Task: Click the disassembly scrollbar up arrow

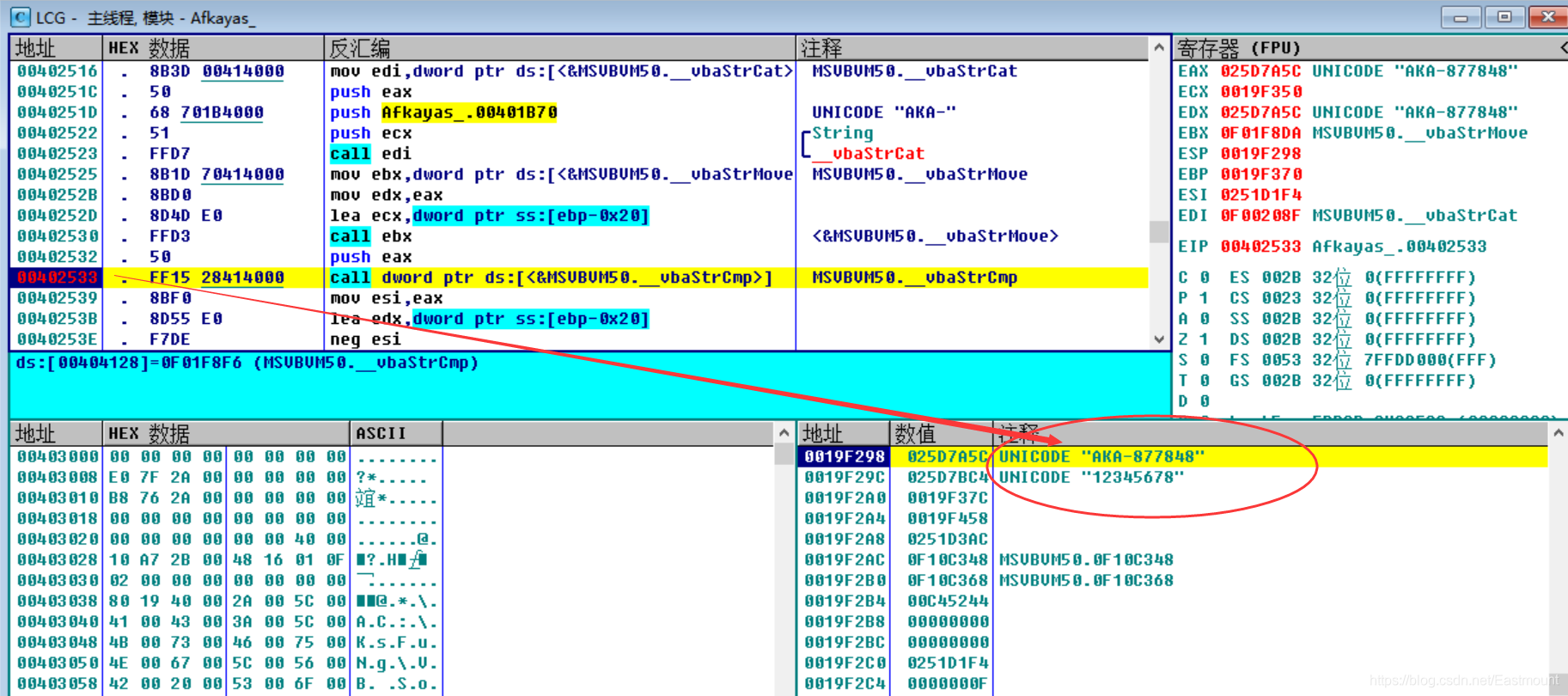Action: pos(1159,48)
